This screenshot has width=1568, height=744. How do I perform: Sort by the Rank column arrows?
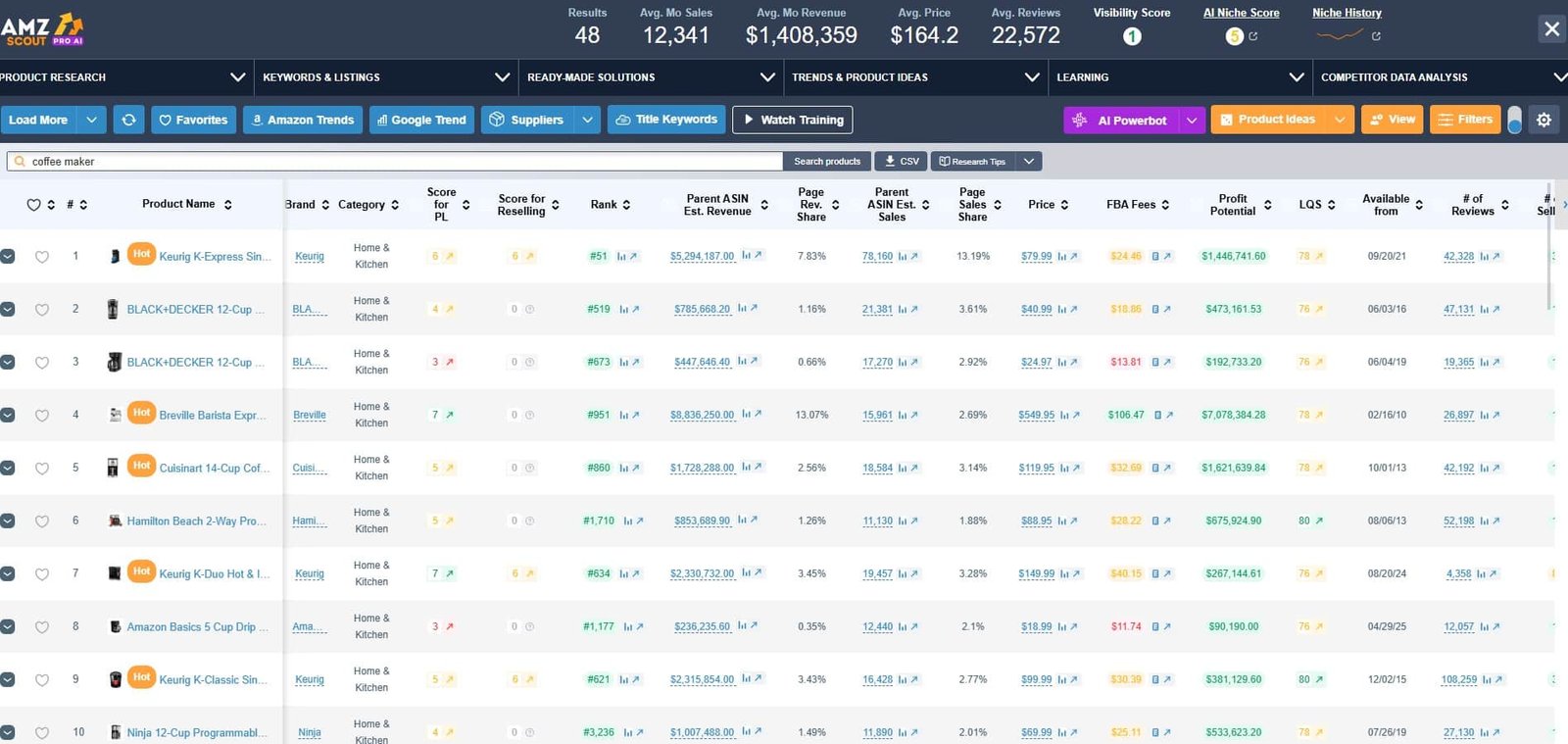click(626, 205)
